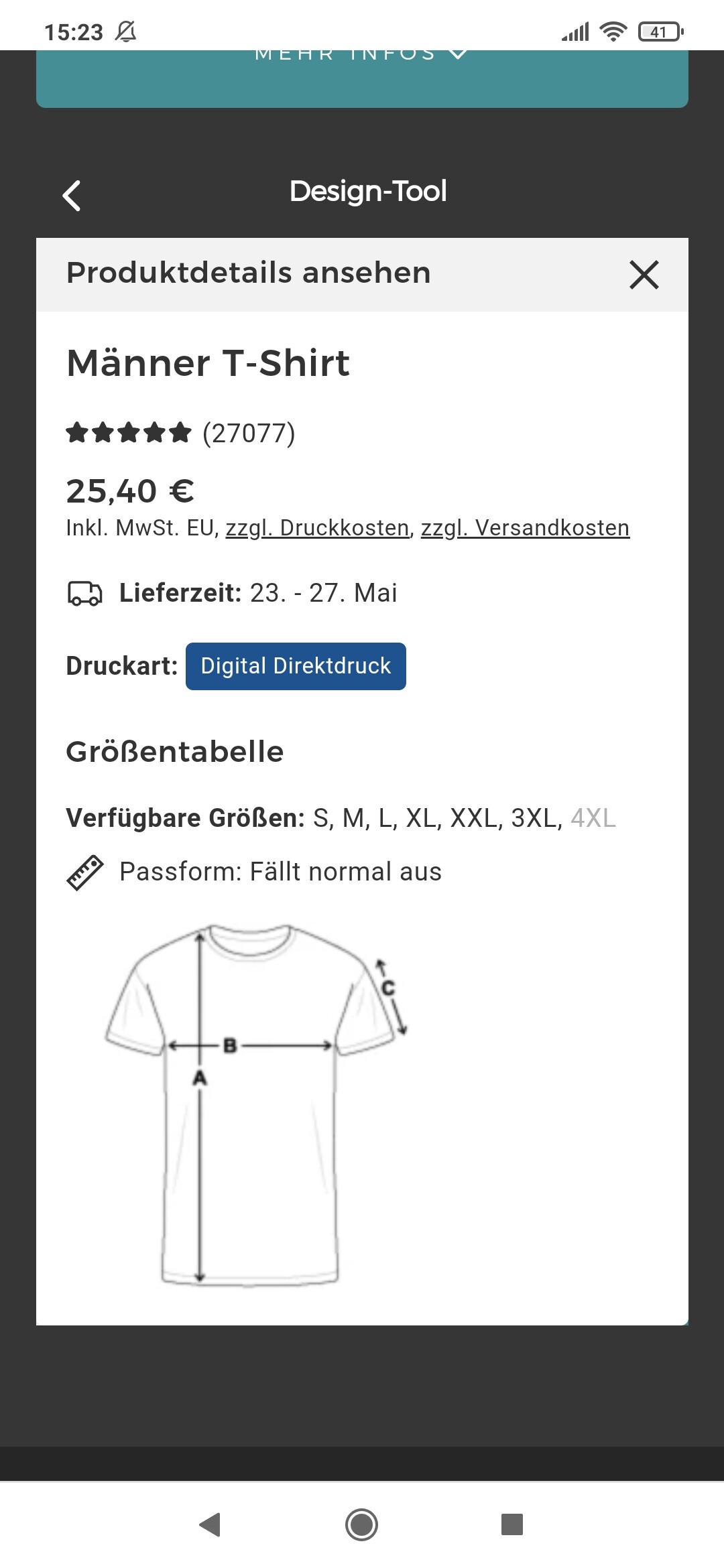Expand the MEHR INFOS section

pos(362,55)
